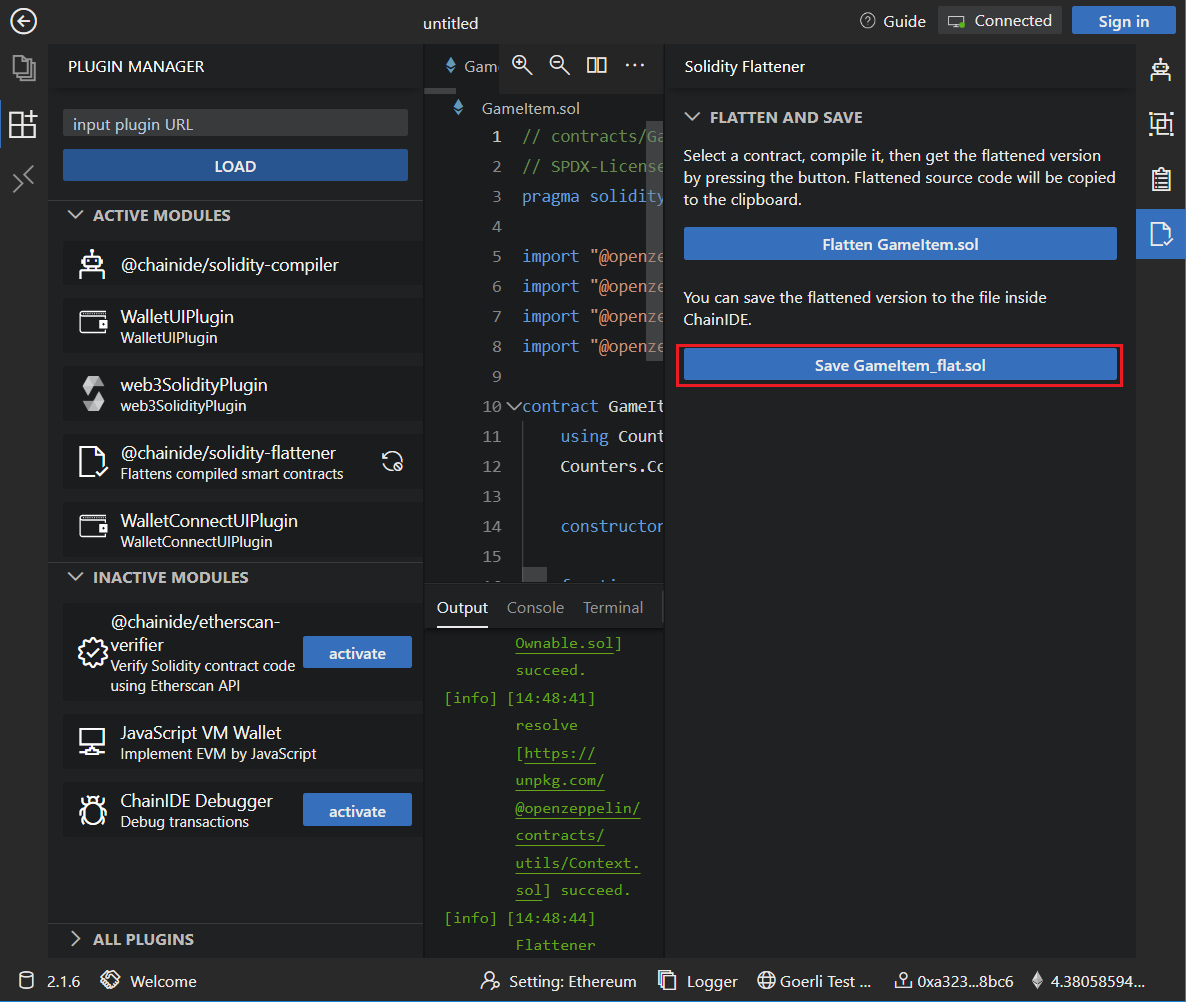Toggle the split editor layout icon
The height and width of the screenshot is (1002, 1186).
597,66
